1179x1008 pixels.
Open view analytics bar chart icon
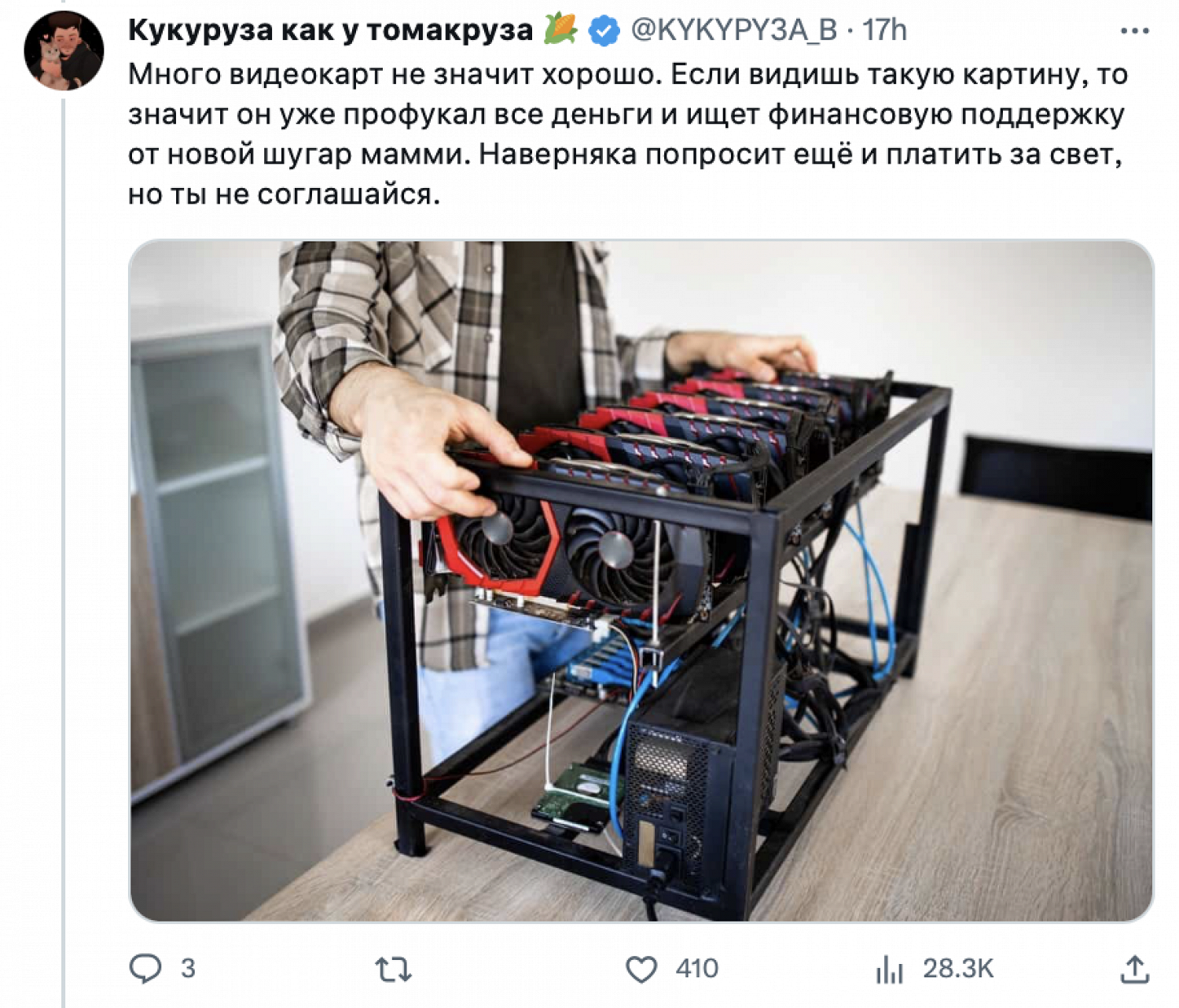pos(890,969)
